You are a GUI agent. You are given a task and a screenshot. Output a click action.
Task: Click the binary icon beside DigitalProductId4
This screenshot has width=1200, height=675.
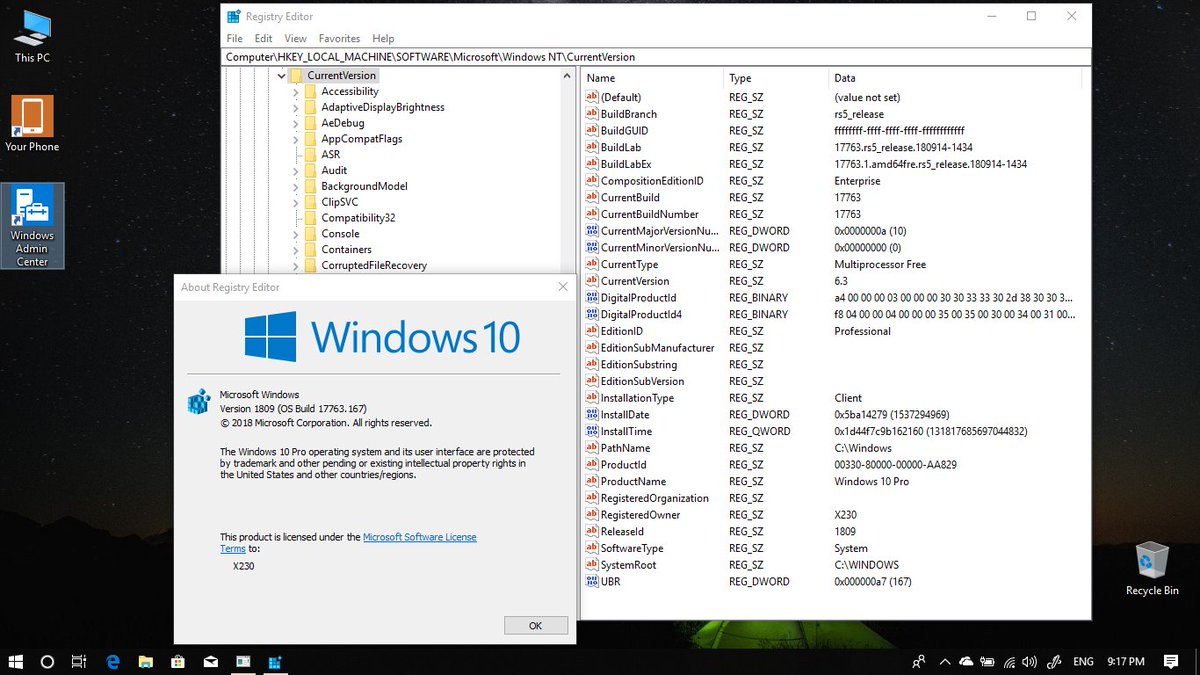(591, 314)
